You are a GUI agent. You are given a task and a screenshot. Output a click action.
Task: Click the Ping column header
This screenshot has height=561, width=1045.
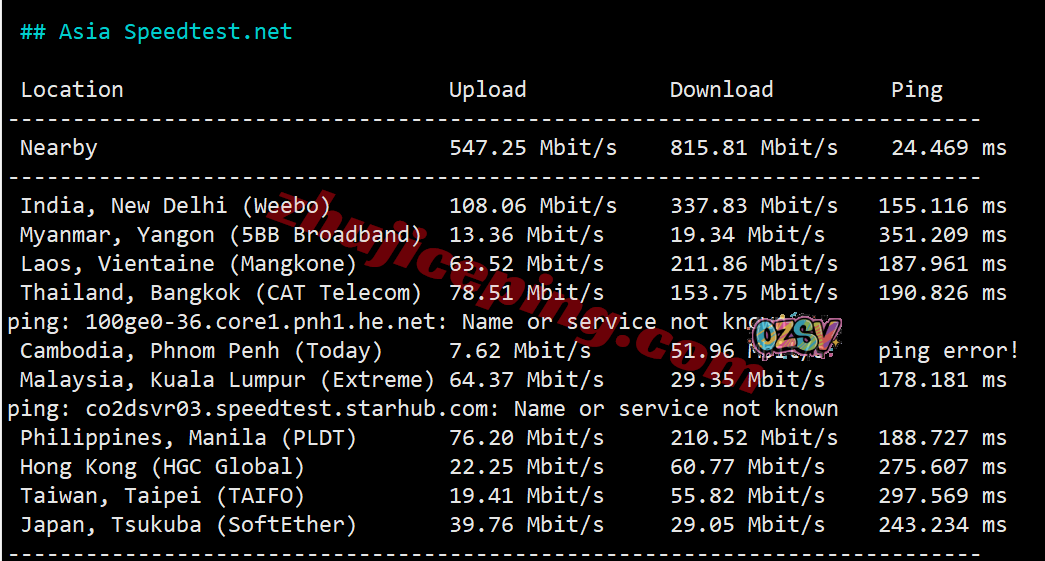pyautogui.click(x=916, y=90)
